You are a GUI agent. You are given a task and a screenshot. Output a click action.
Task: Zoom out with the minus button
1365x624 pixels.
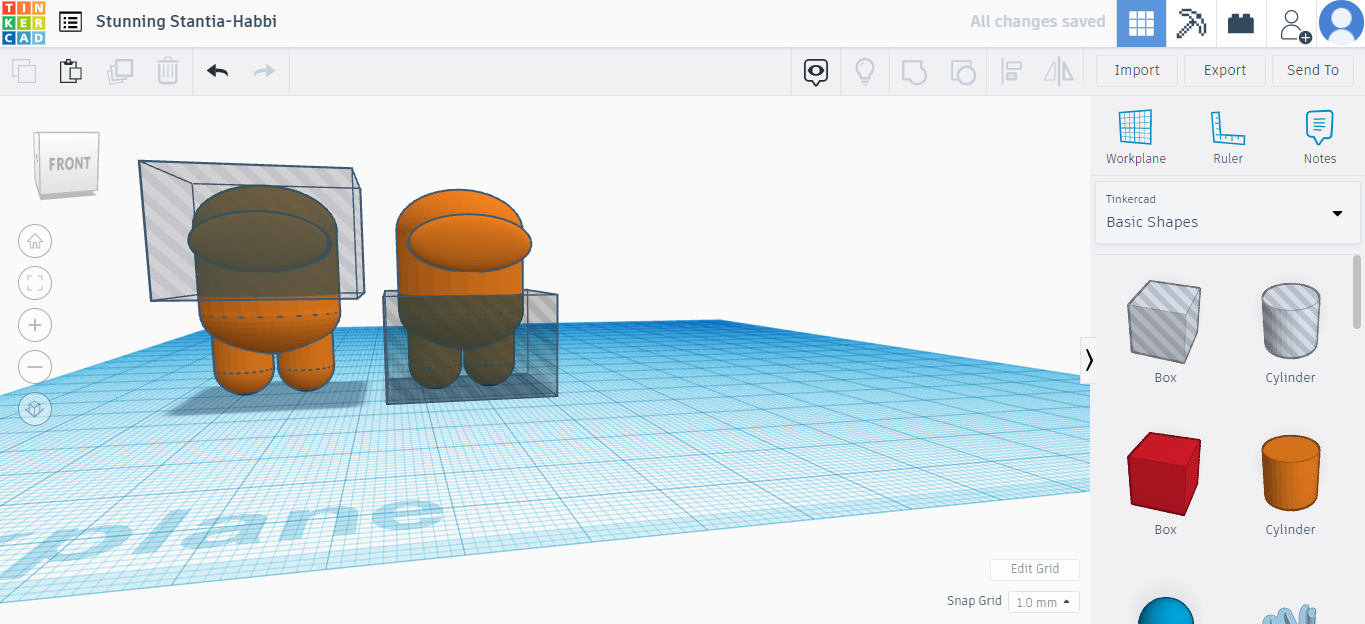[x=35, y=367]
